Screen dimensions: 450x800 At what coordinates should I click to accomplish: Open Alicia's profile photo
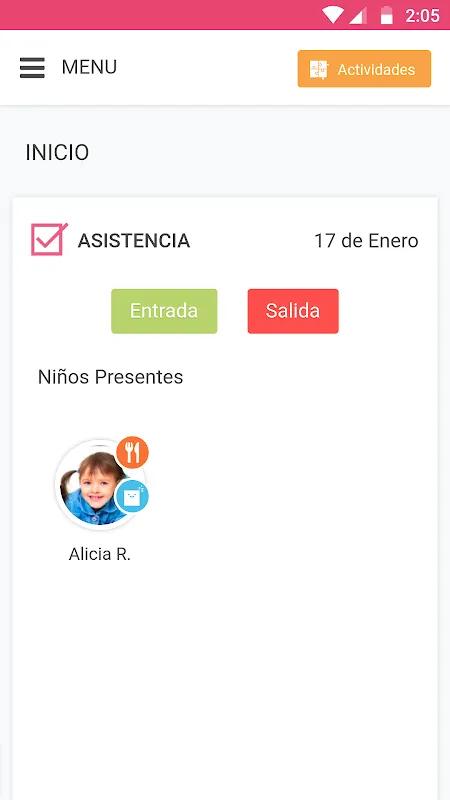coord(94,487)
